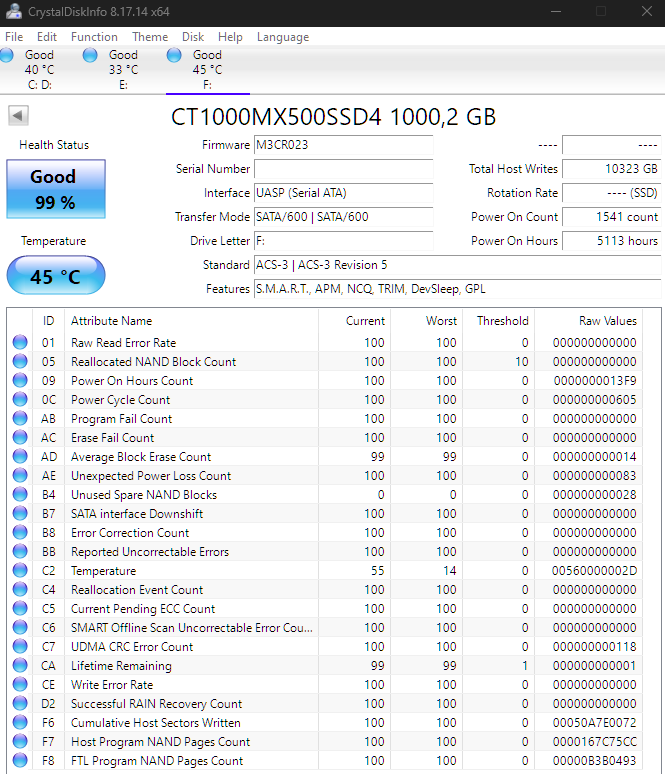Screen dimensions: 665x774
Task: Select the SMART Offline Scan Uncorrectable Error row
Action: click(326, 627)
